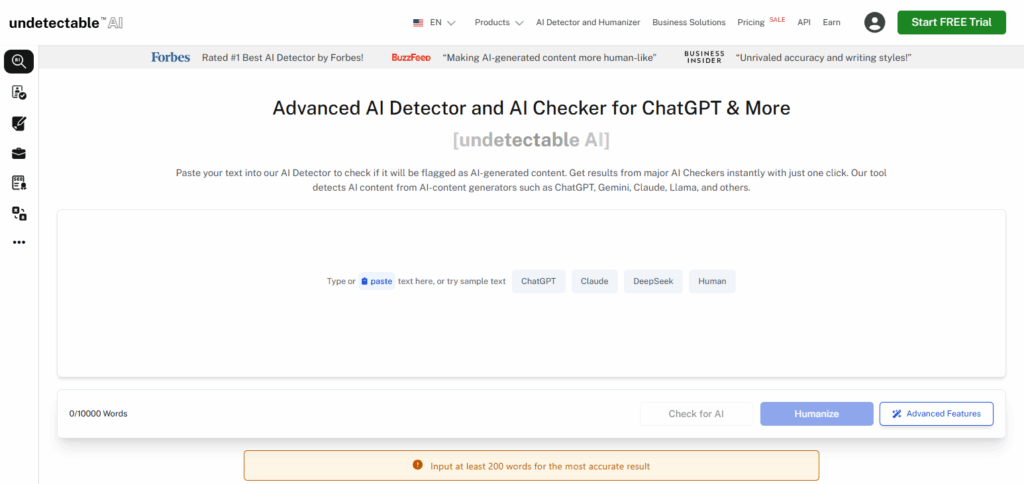The image size is (1024, 484).
Task: Click the text input area
Action: tap(531, 293)
